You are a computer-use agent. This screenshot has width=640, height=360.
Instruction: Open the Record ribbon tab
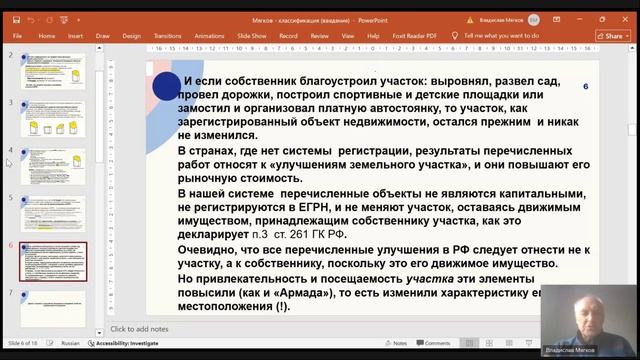click(x=288, y=36)
